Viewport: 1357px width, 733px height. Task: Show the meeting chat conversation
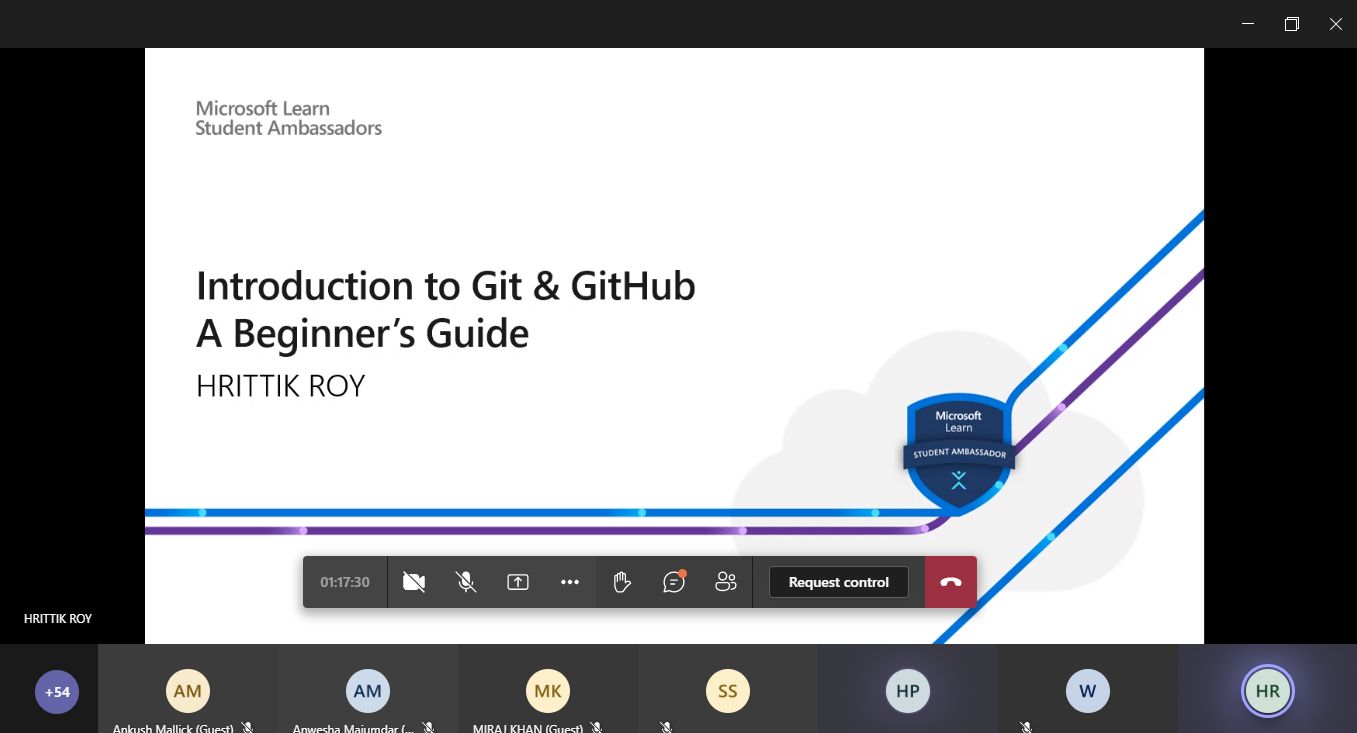click(x=675, y=581)
